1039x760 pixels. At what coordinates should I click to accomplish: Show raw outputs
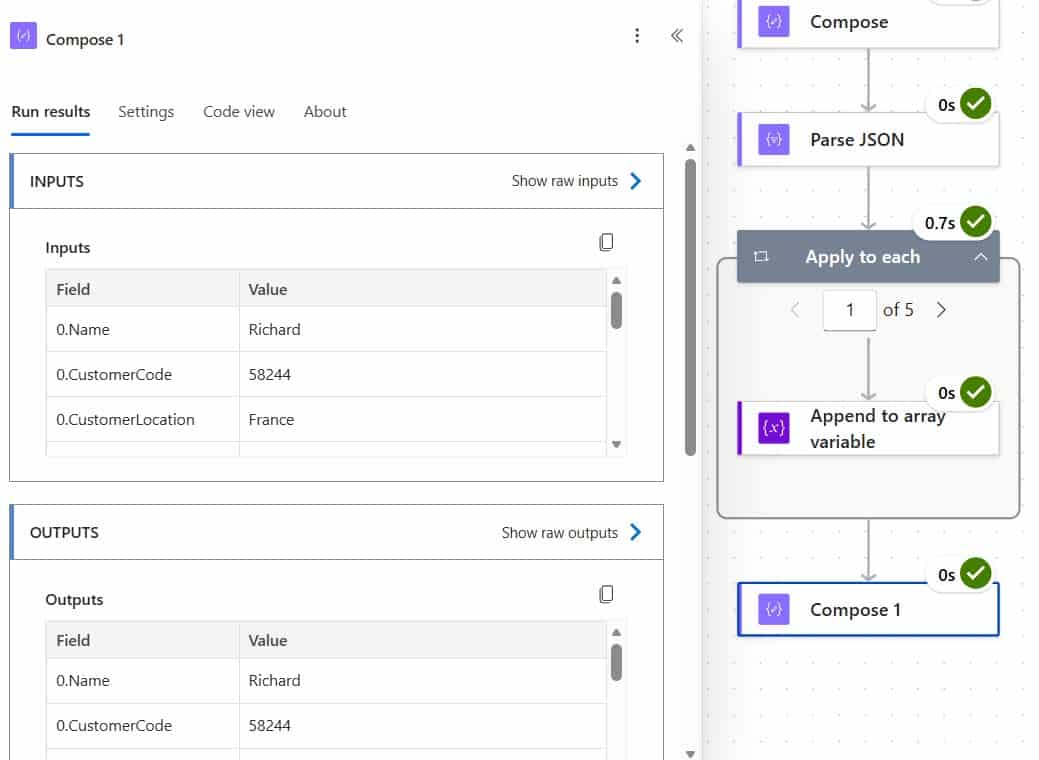[559, 533]
